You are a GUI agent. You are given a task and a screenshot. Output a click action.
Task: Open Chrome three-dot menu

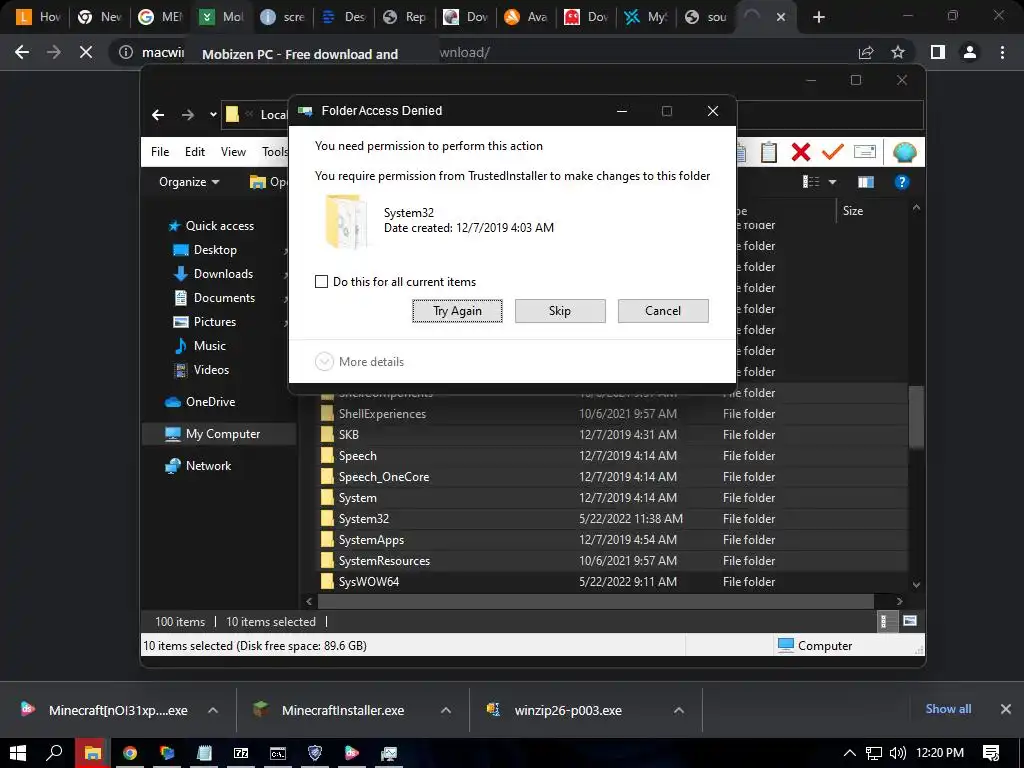pos(1002,52)
